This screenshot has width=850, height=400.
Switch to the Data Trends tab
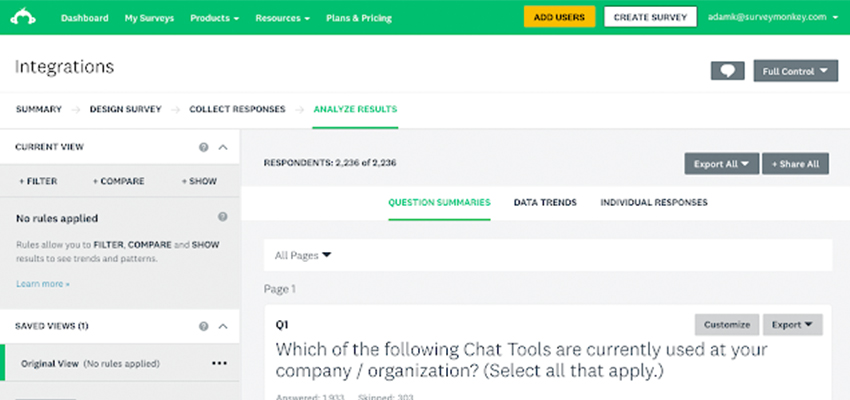[545, 202]
